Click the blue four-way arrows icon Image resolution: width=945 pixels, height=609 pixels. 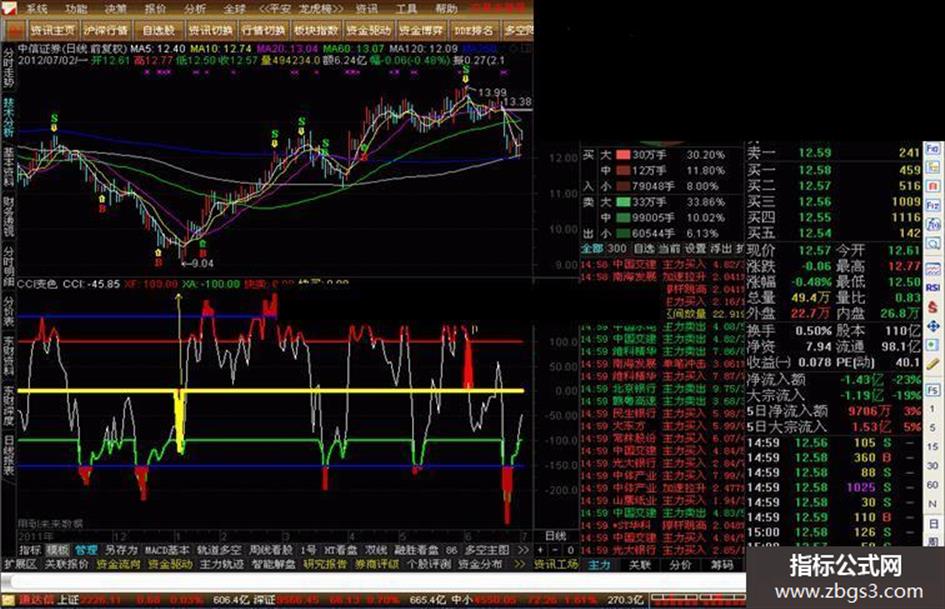933,326
